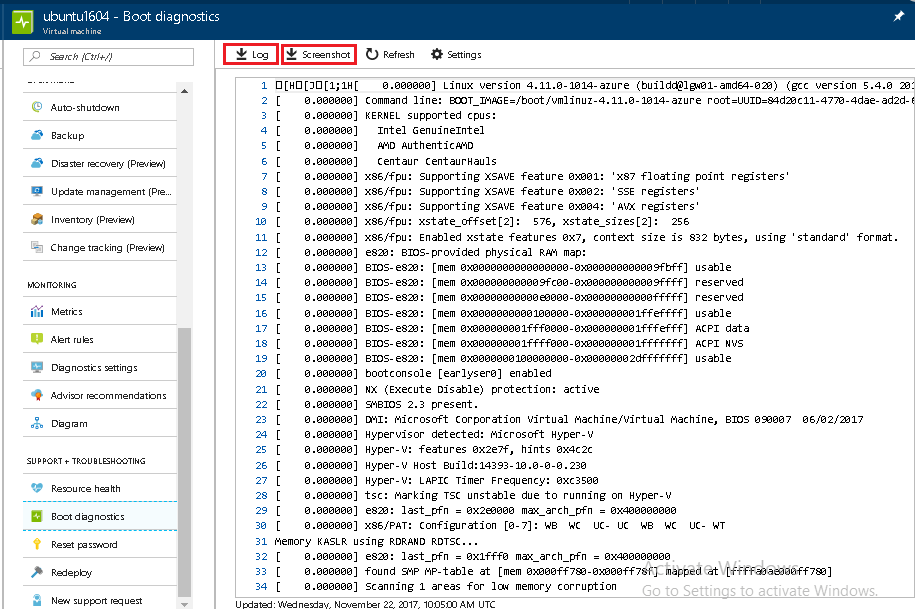Click the MONITORING section heading
Image resolution: width=915 pixels, height=609 pixels.
52,285
